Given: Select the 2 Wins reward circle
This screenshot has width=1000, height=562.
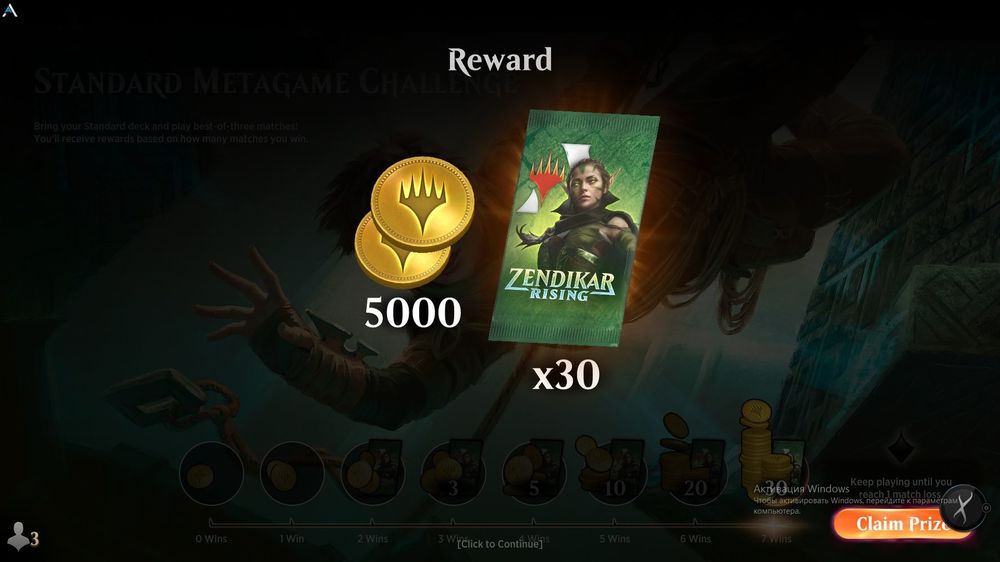Looking at the screenshot, I should coord(373,473).
